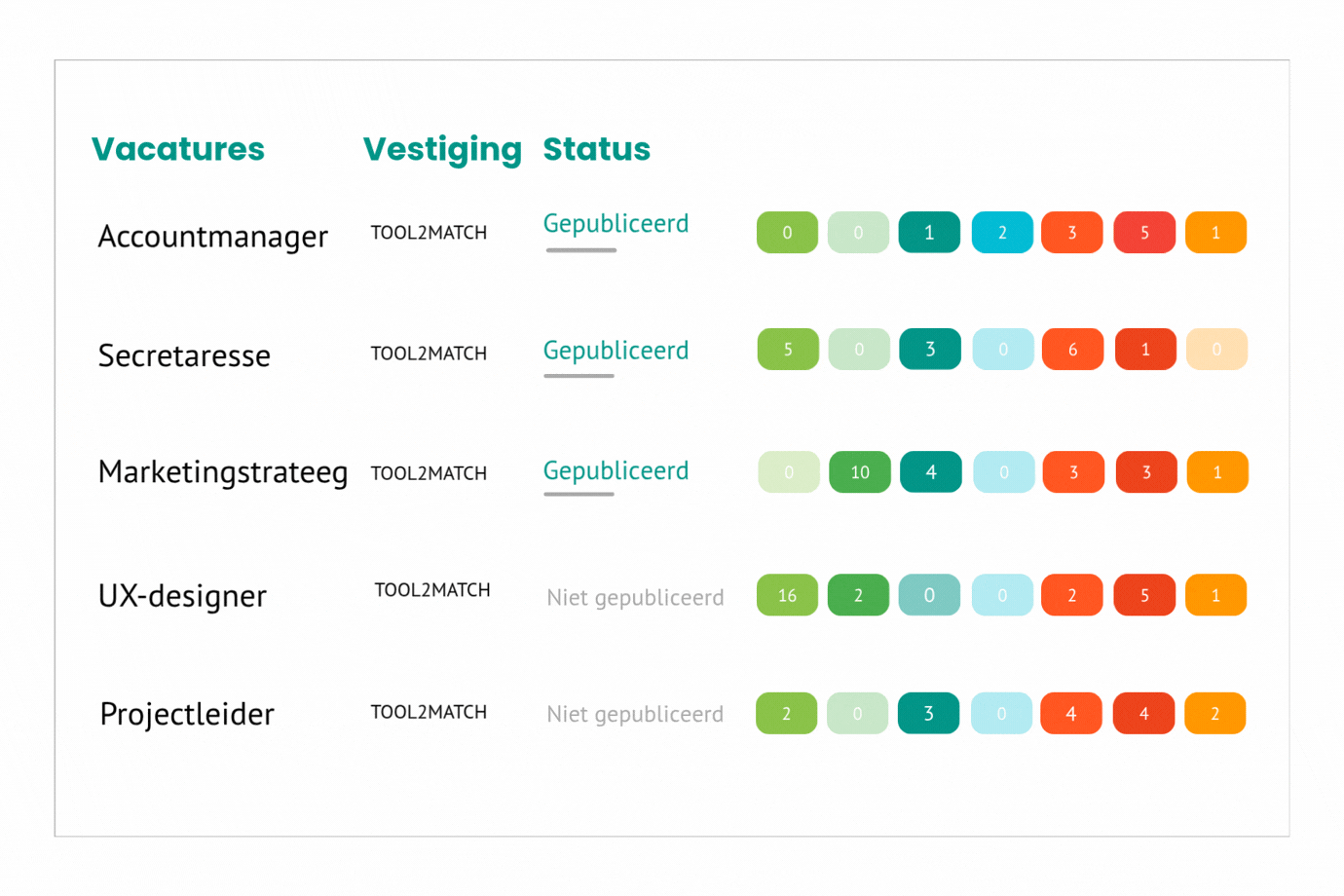This screenshot has width=1344, height=896.
Task: Click the 16 badge in the UX-designer row
Action: pyautogui.click(x=787, y=595)
